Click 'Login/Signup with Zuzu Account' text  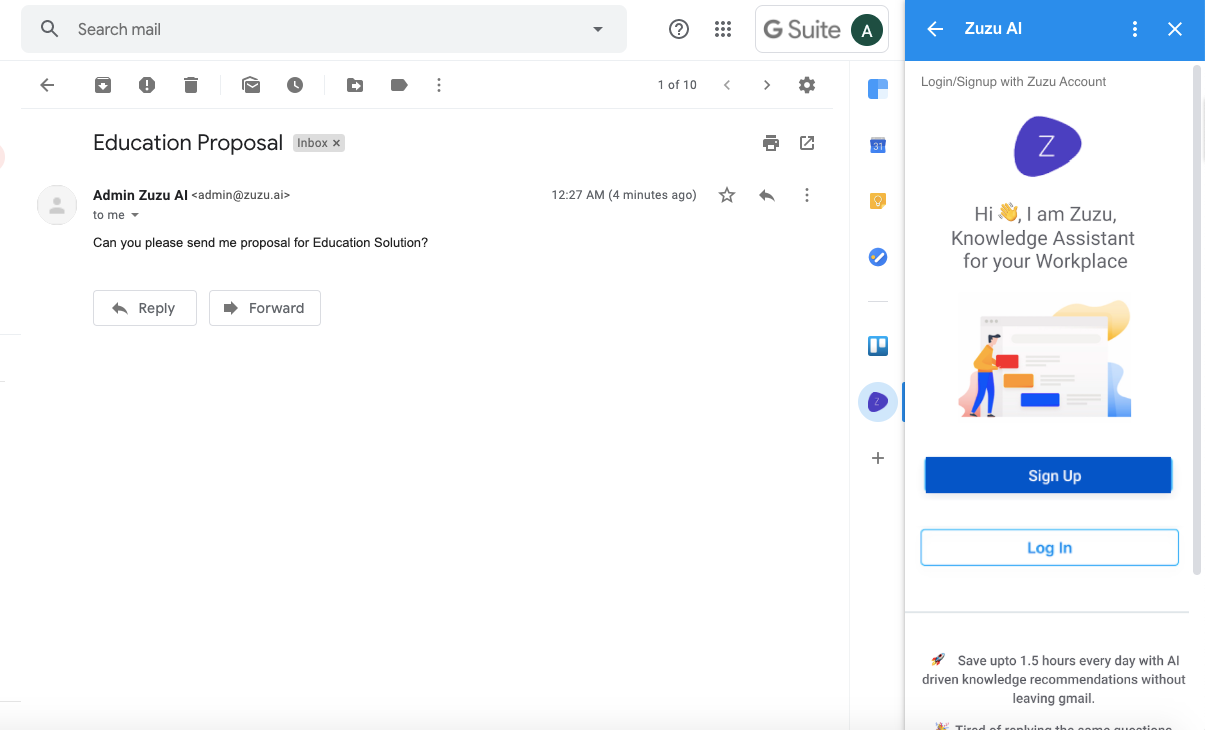coord(1013,82)
